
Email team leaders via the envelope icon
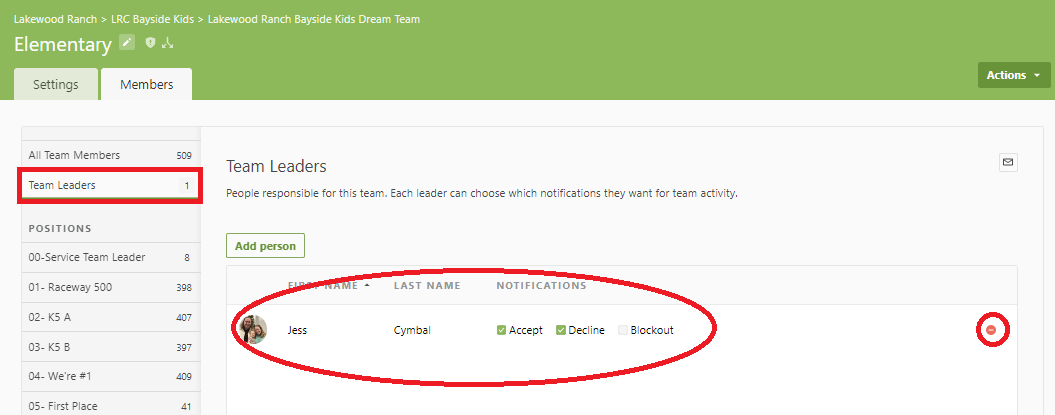[x=1007, y=162]
